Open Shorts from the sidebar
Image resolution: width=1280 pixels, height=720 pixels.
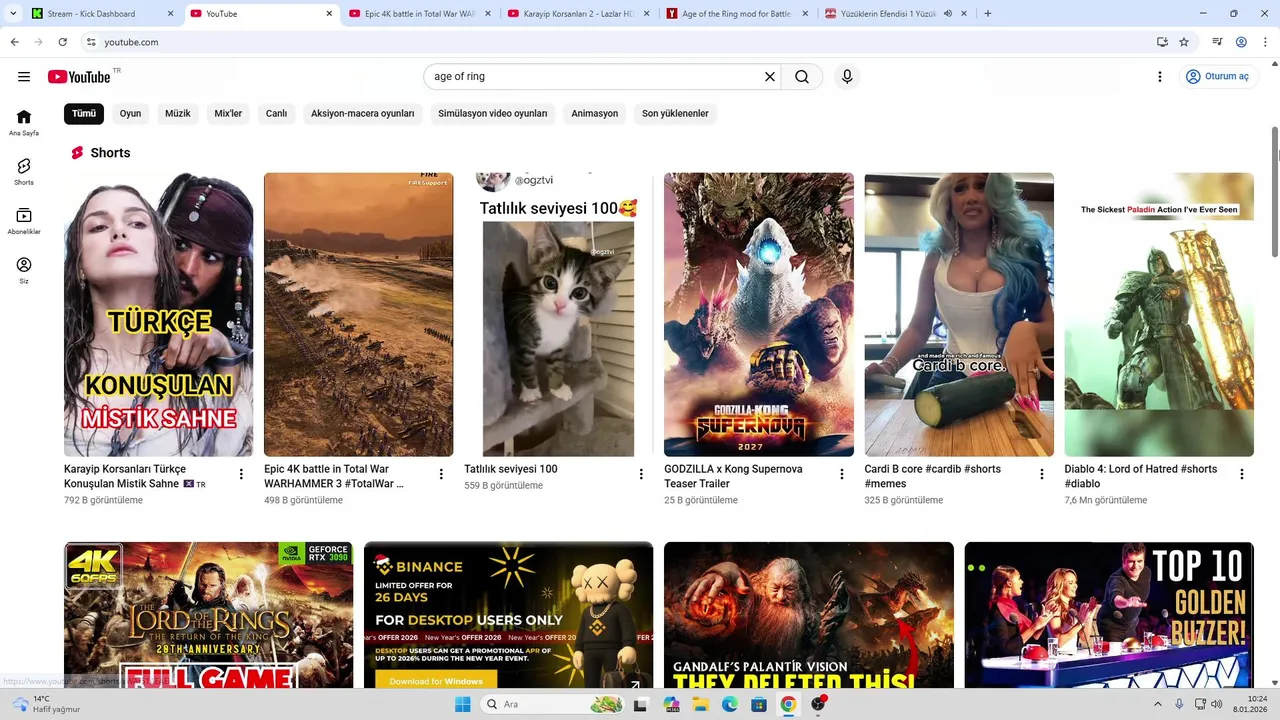click(24, 171)
